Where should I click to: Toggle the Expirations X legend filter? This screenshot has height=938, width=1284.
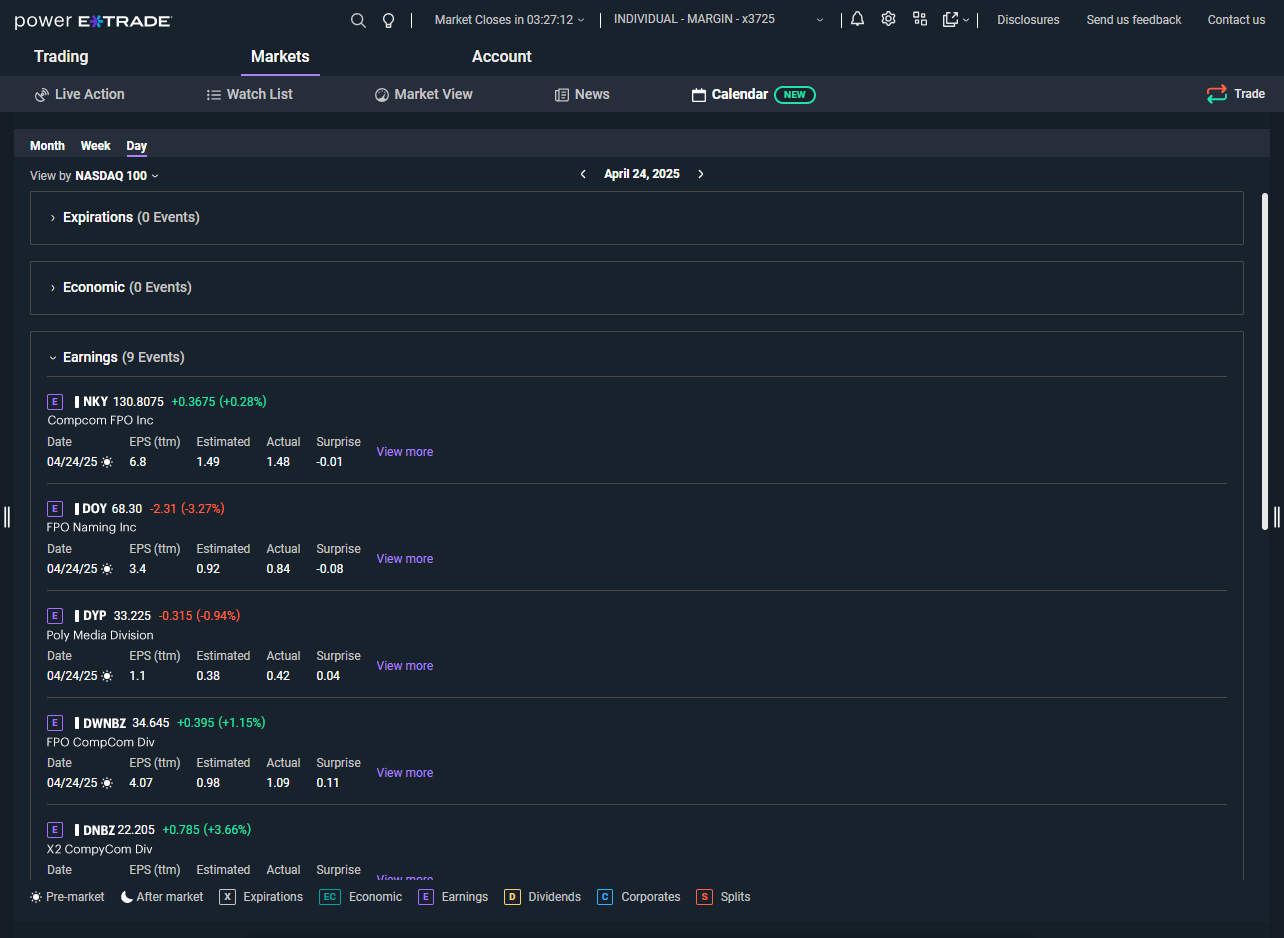tap(227, 897)
